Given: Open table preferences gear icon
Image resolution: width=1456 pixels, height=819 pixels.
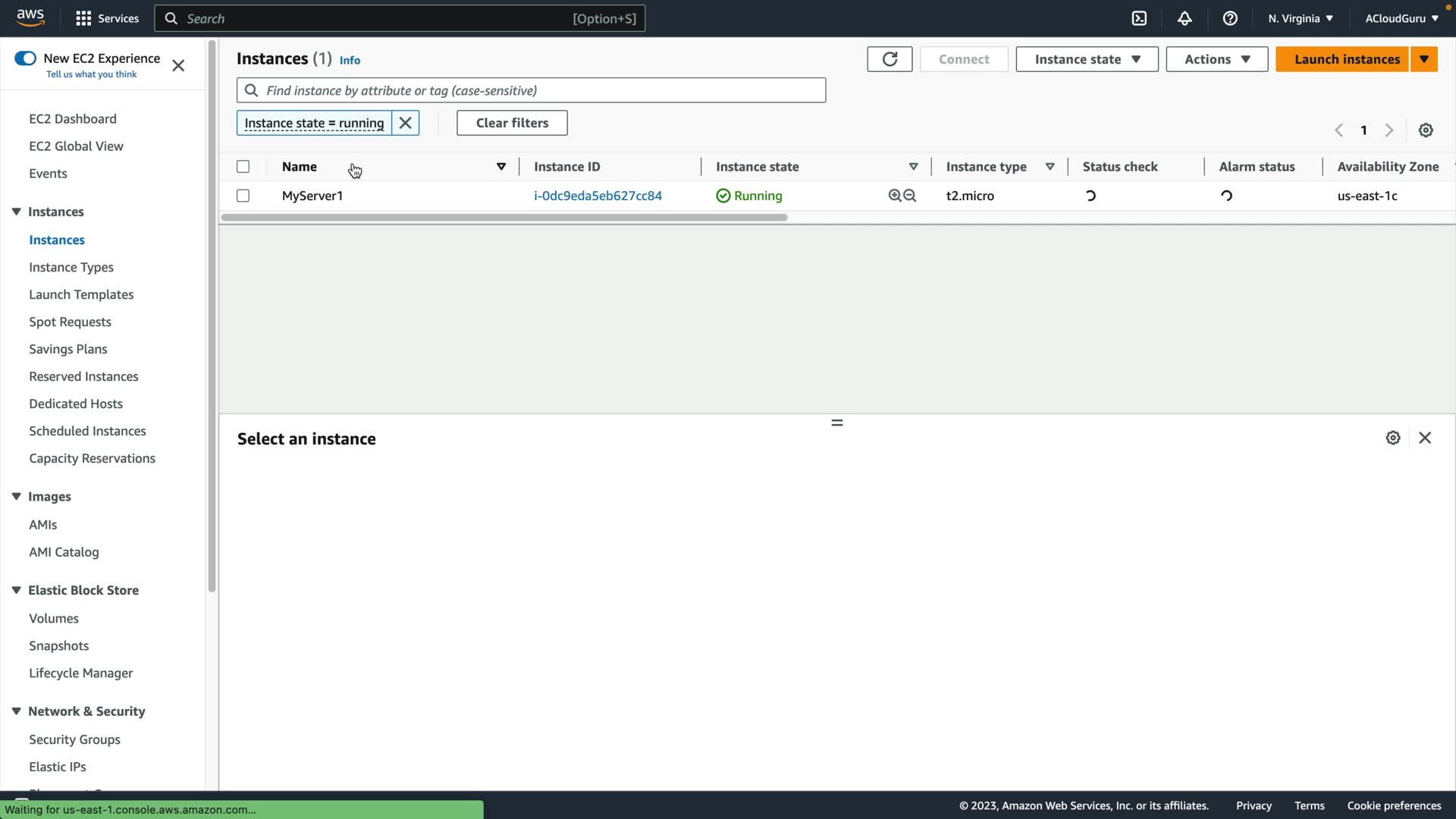Looking at the screenshot, I should coord(1426,130).
